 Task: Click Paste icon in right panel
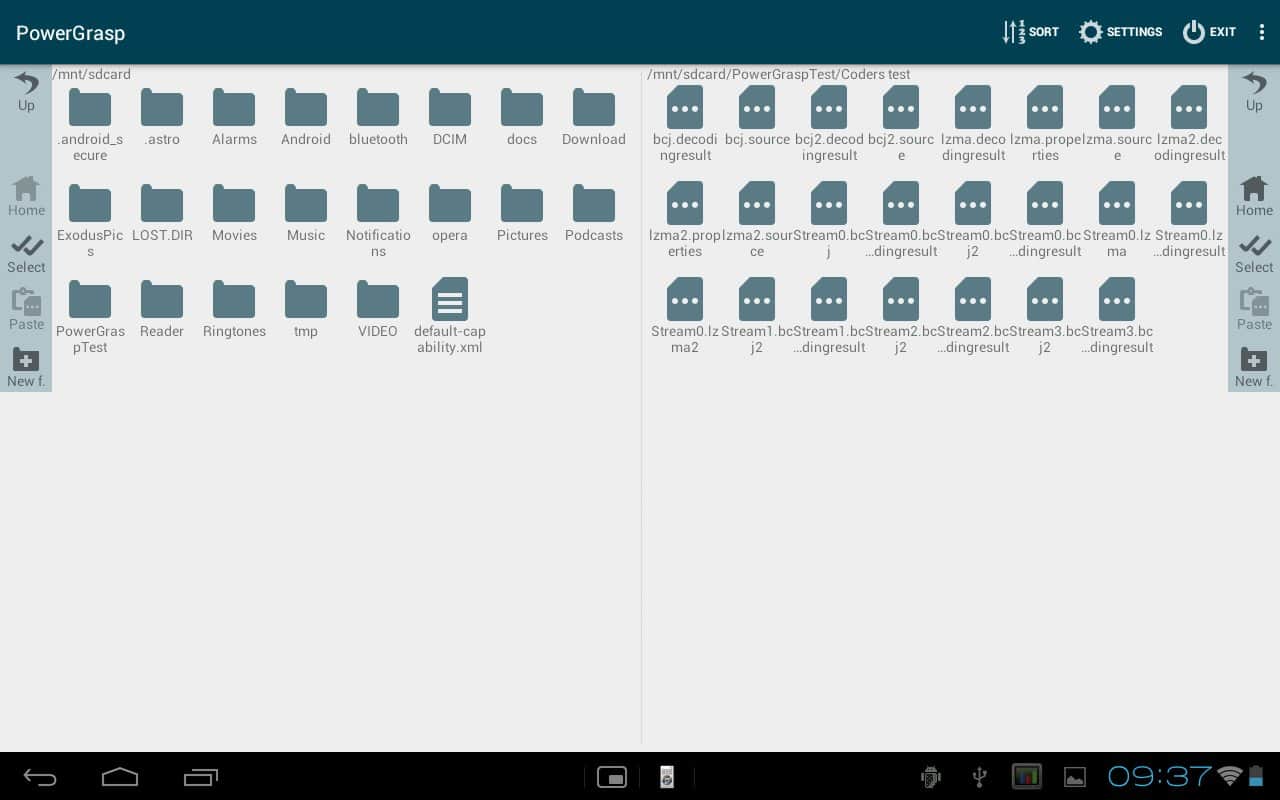1253,310
